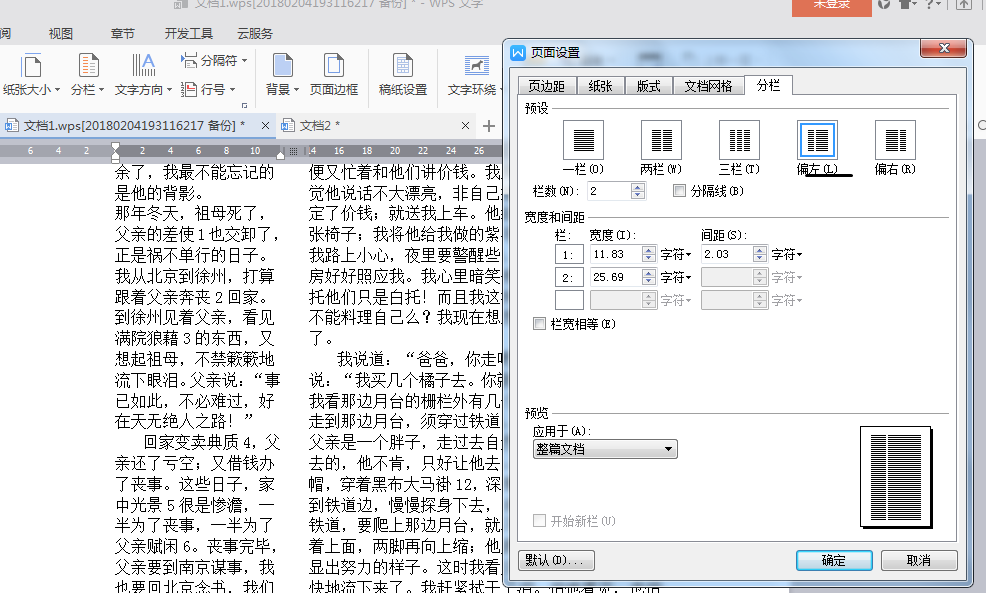Switch to the document grid (文档网格) tab
986x593 pixels.
pyautogui.click(x=708, y=86)
